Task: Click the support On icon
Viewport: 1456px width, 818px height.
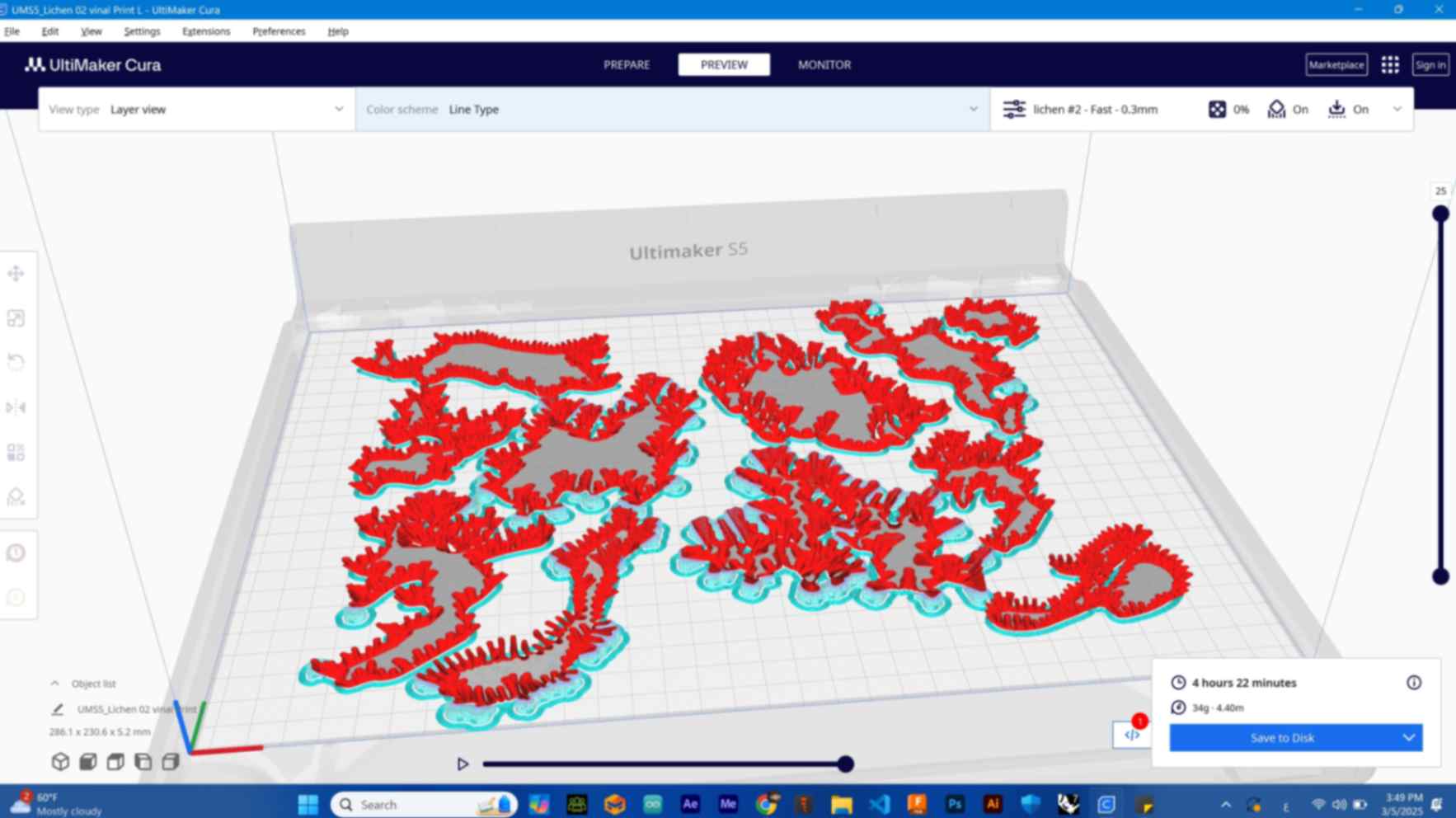Action: tap(1276, 109)
